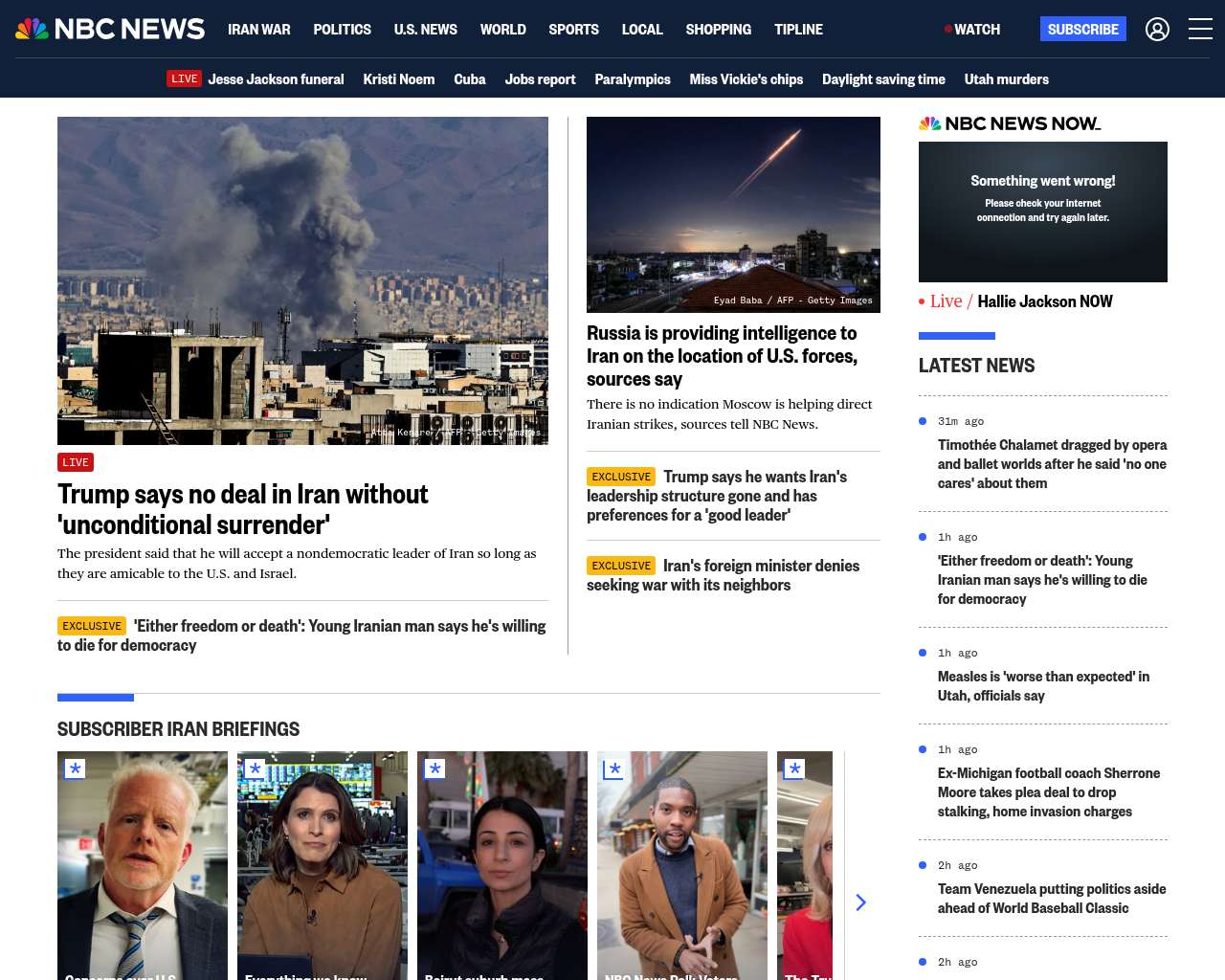Select Politics in the top navigation

click(342, 30)
